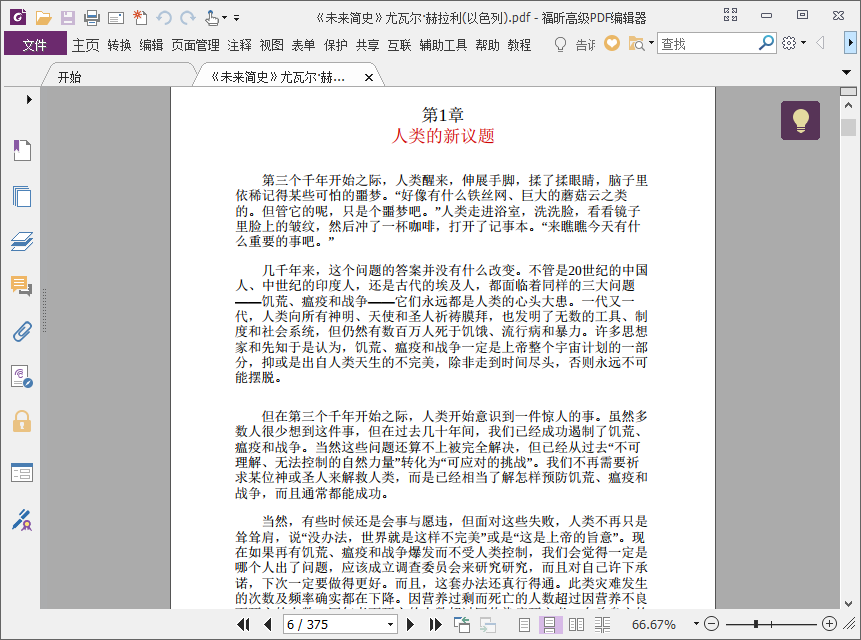This screenshot has width=861, height=640.
Task: Click the Print icon
Action: tap(92, 18)
